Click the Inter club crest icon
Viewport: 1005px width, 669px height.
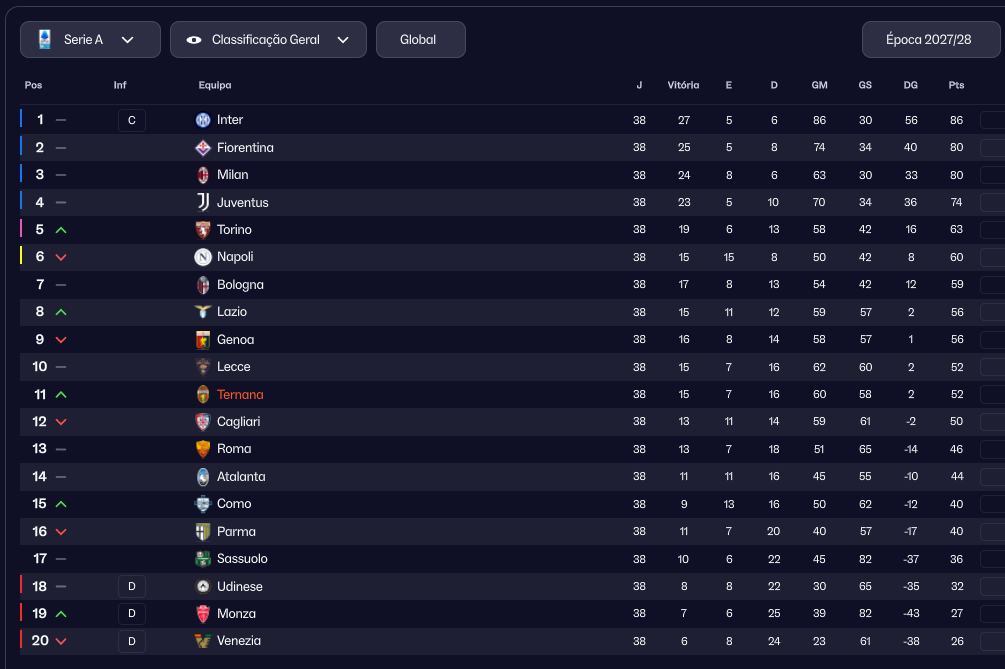click(x=203, y=120)
